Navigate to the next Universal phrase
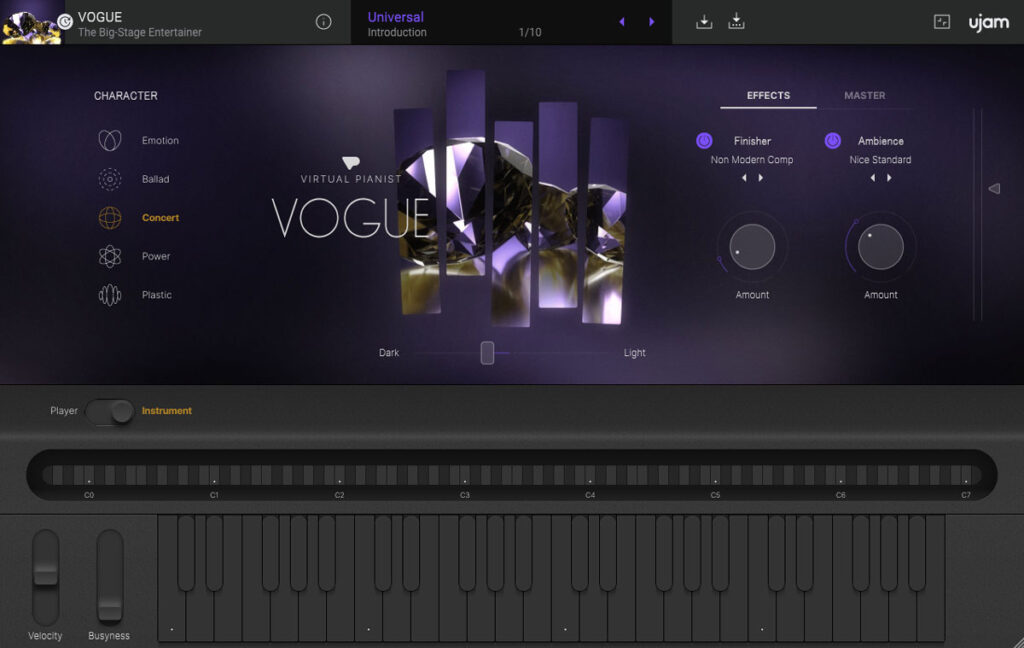 coord(652,21)
